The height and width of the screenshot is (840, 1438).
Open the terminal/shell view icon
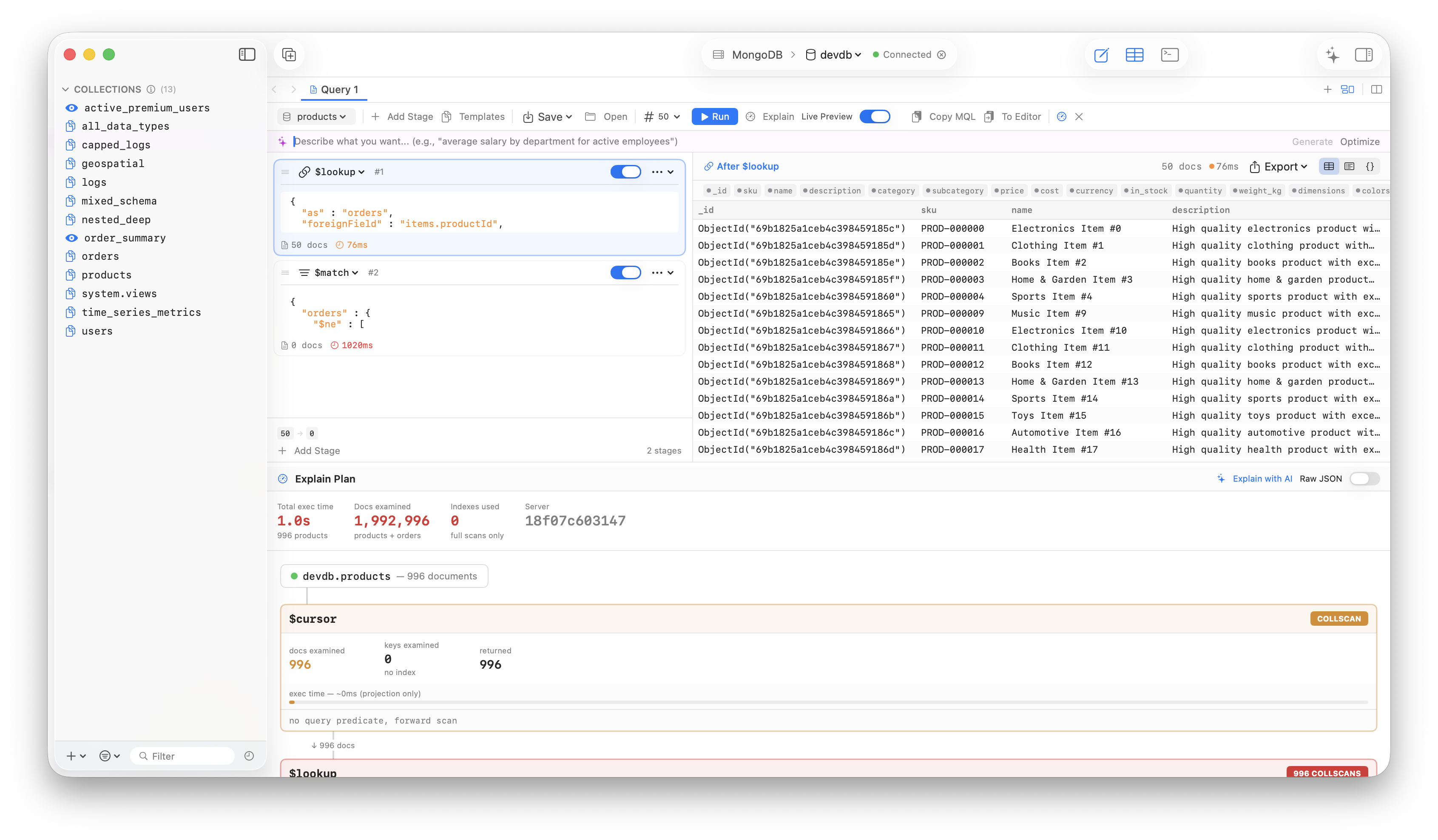pos(1170,54)
